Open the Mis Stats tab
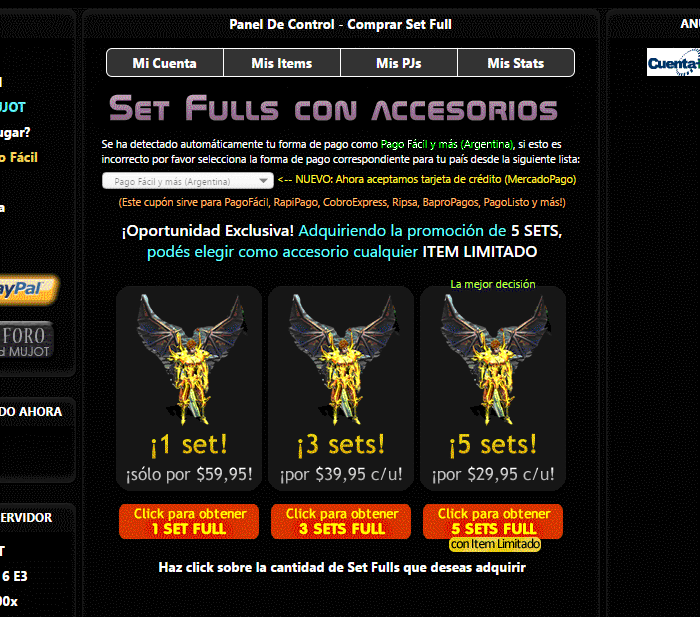700x617 pixels. 516,63
